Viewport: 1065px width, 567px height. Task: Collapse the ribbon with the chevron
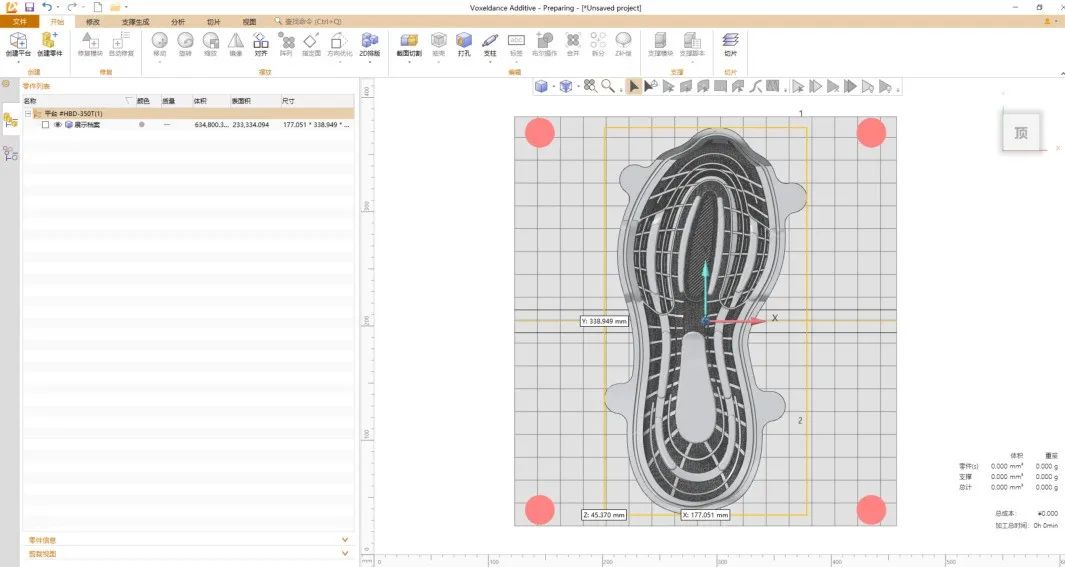1061,73
